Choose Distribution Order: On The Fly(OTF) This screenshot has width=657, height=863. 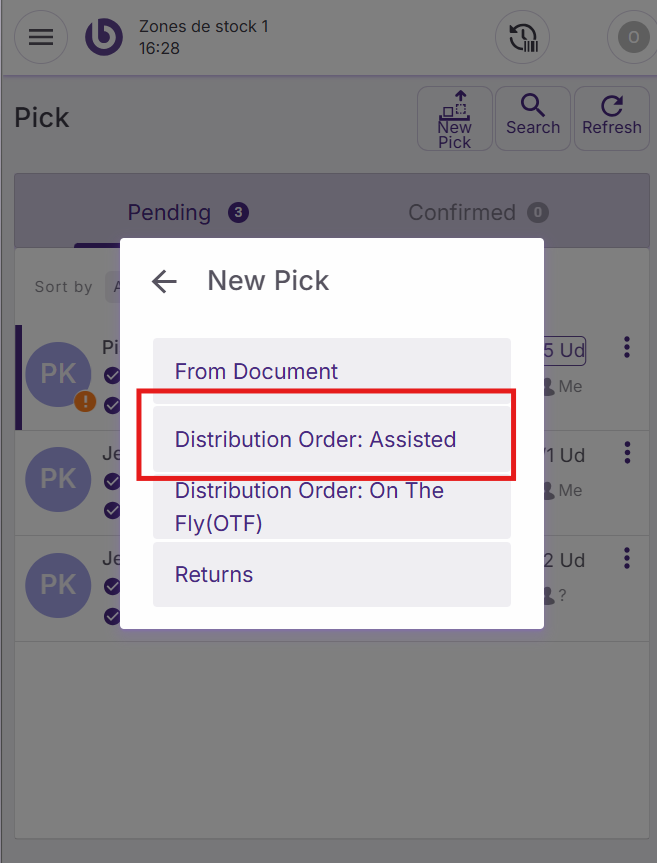(x=331, y=507)
